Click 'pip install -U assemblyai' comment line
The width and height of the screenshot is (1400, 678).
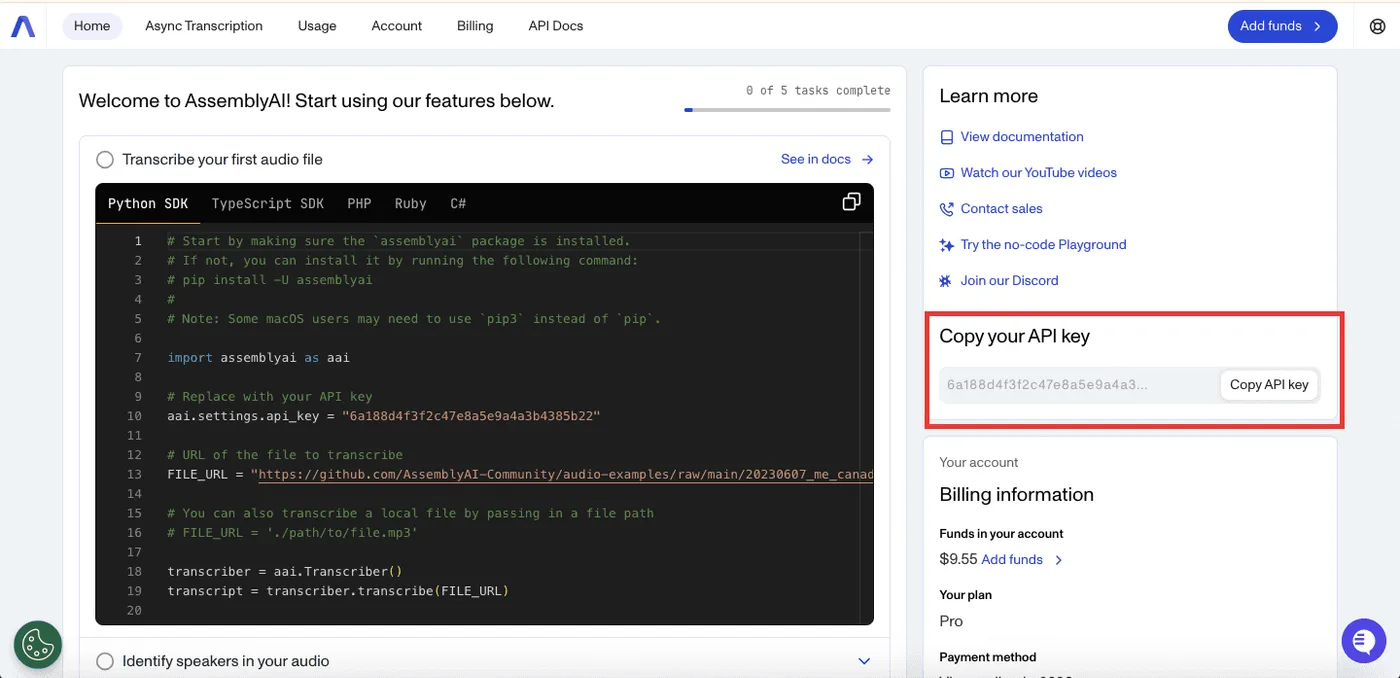[x=270, y=280]
